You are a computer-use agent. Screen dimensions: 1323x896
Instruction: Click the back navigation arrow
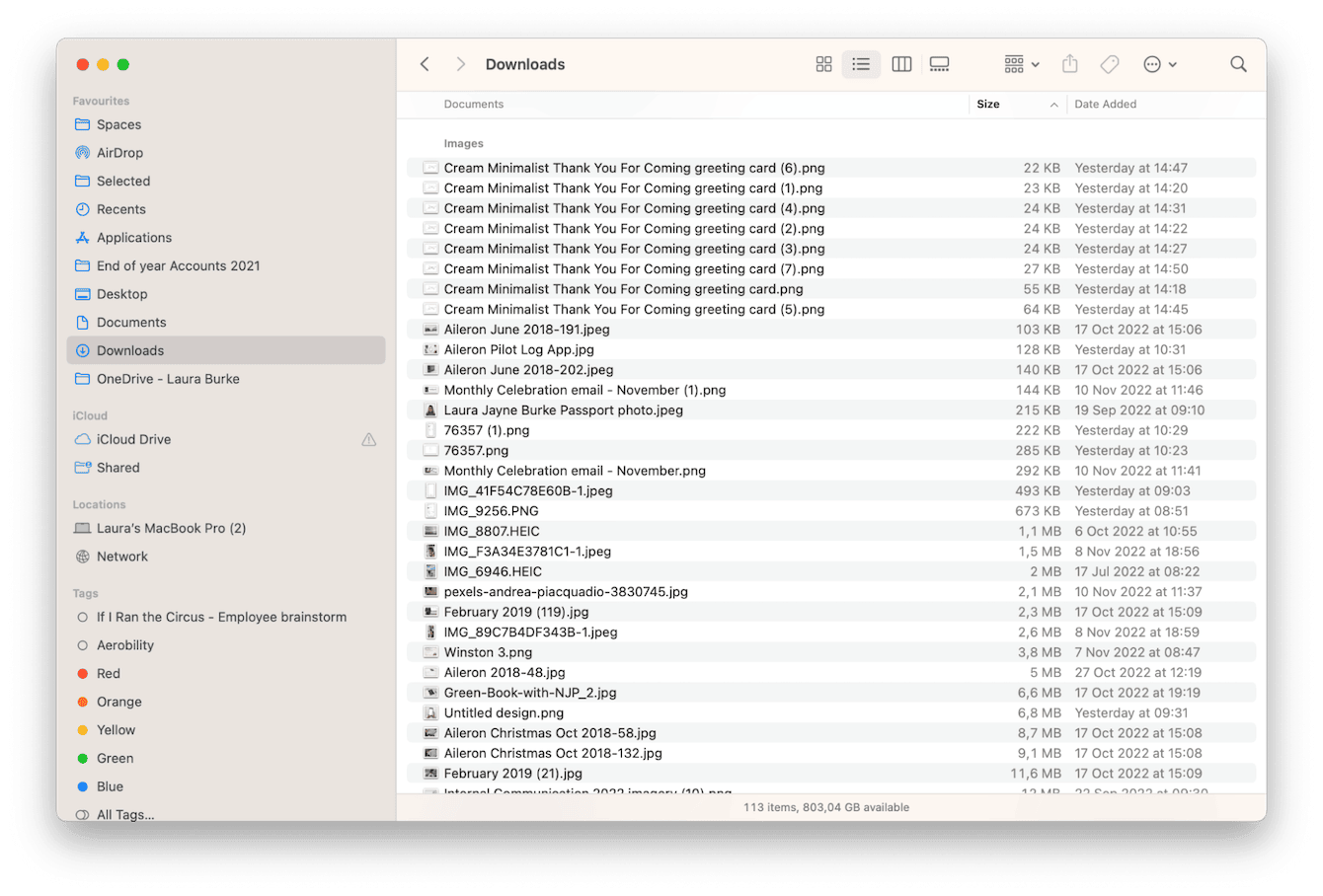tap(424, 63)
